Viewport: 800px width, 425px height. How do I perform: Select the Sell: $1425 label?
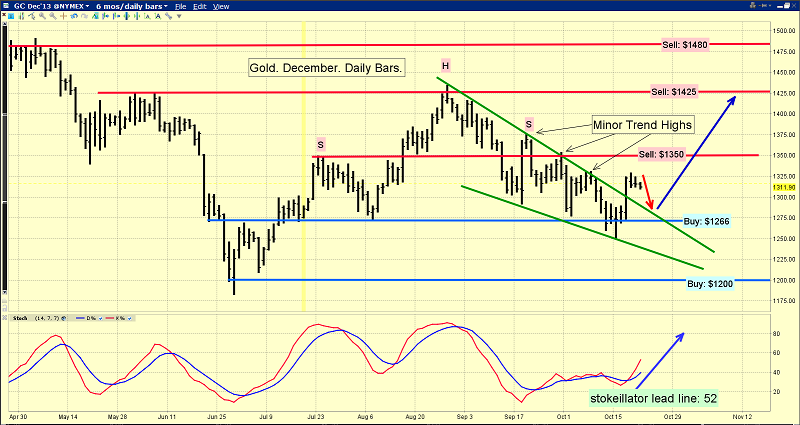(674, 92)
